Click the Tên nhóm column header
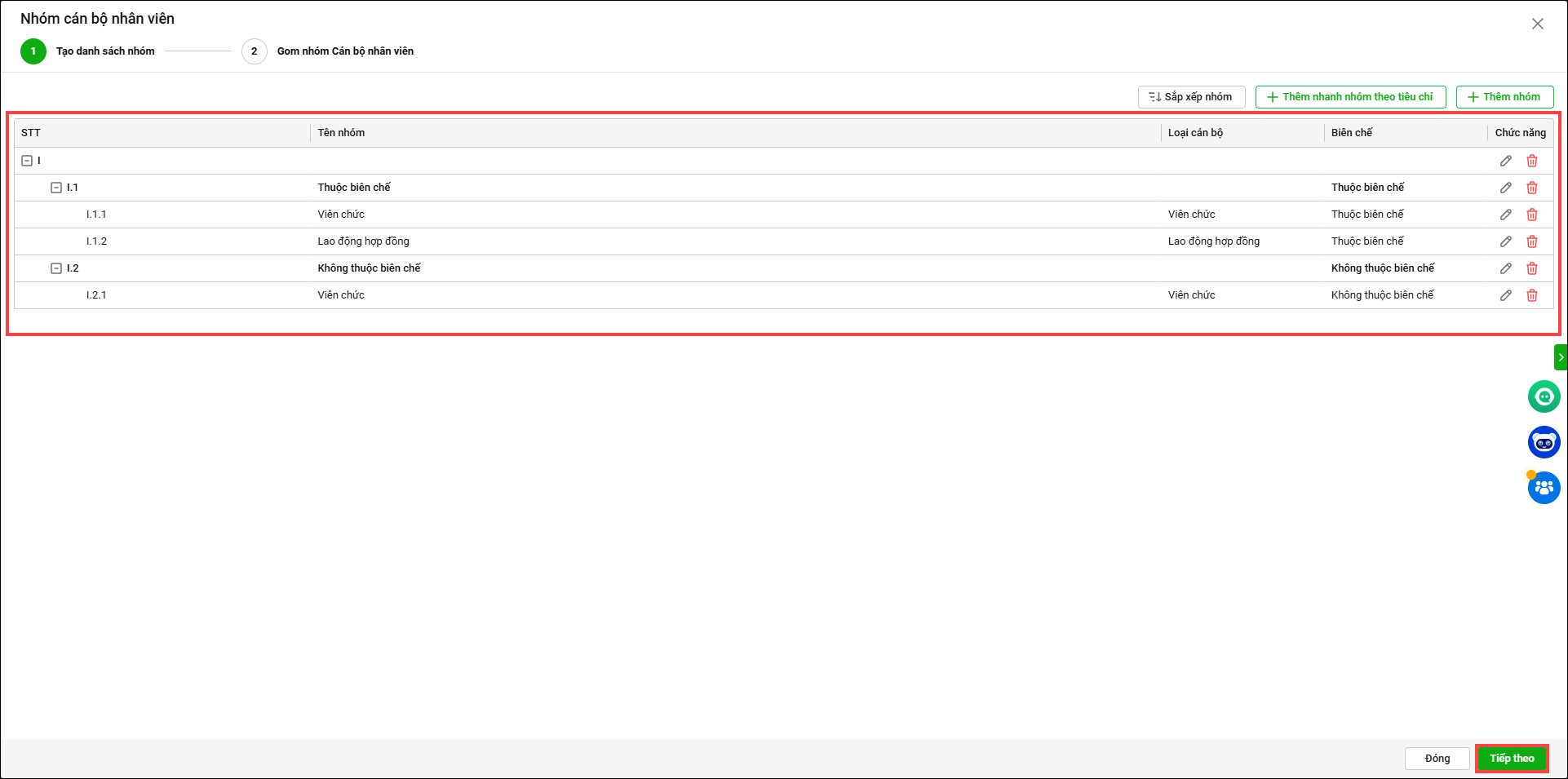 pos(342,133)
